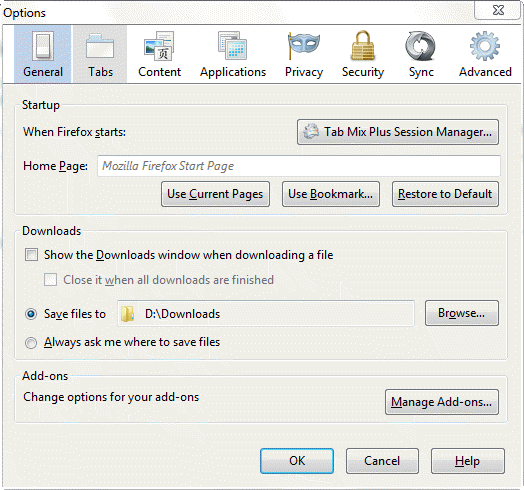The width and height of the screenshot is (524, 490).
Task: Focus the Home Page text field
Action: [x=299, y=166]
